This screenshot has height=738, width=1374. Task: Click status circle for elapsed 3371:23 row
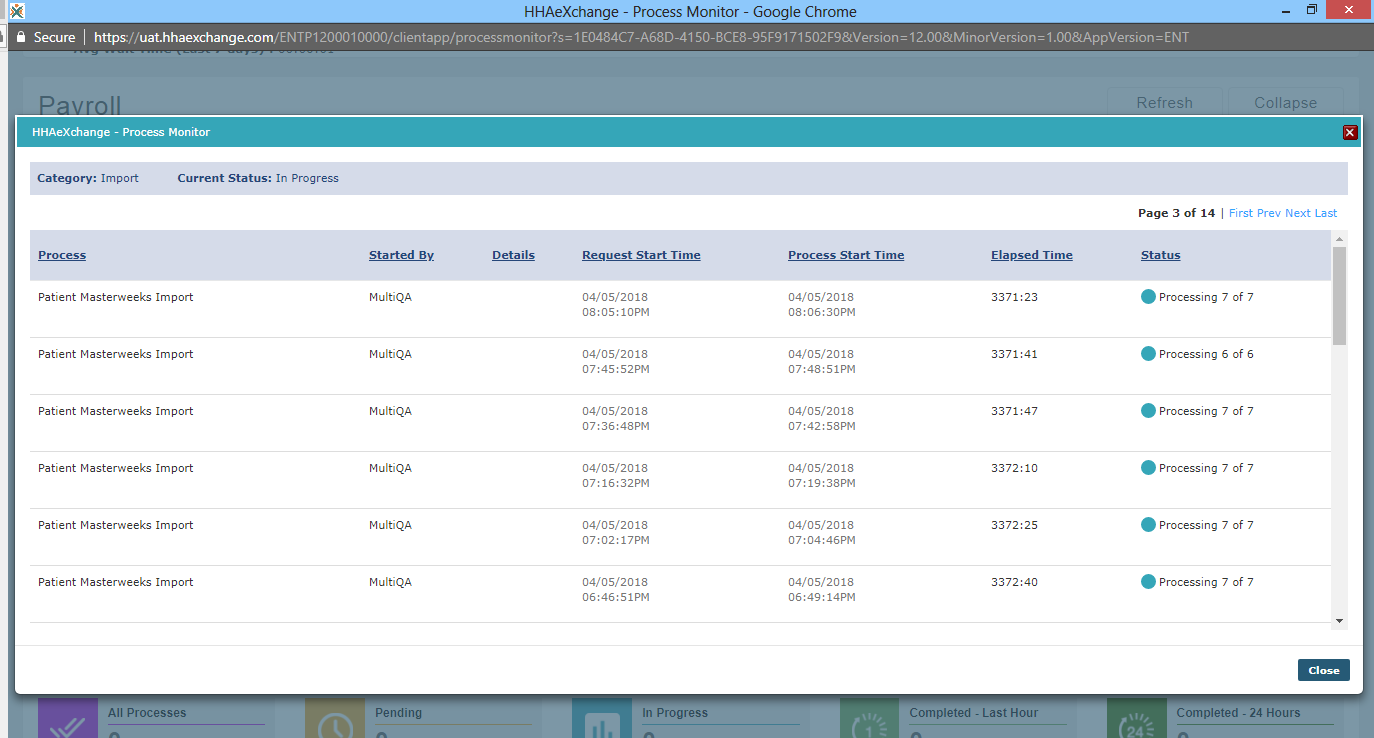(x=1148, y=297)
